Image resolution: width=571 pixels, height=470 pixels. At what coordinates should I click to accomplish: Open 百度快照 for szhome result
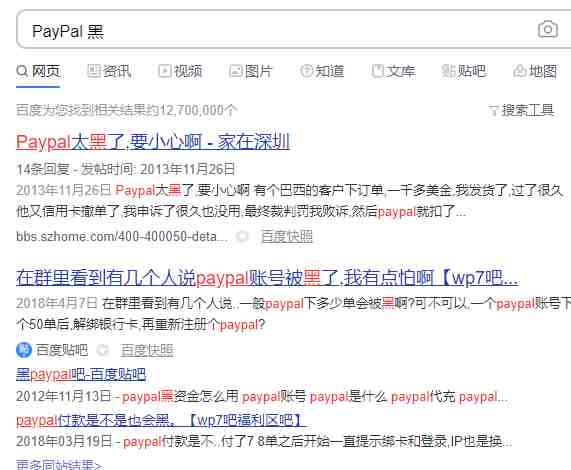(287, 236)
